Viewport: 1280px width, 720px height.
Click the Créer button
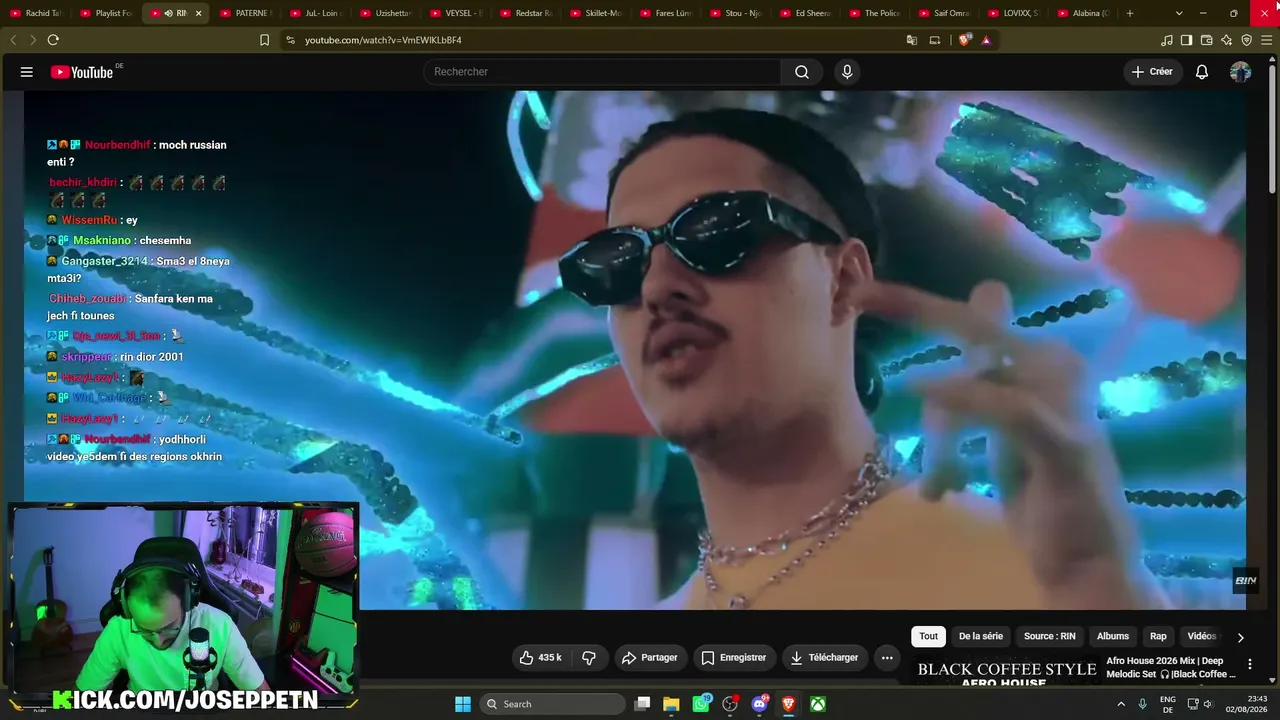(1152, 72)
